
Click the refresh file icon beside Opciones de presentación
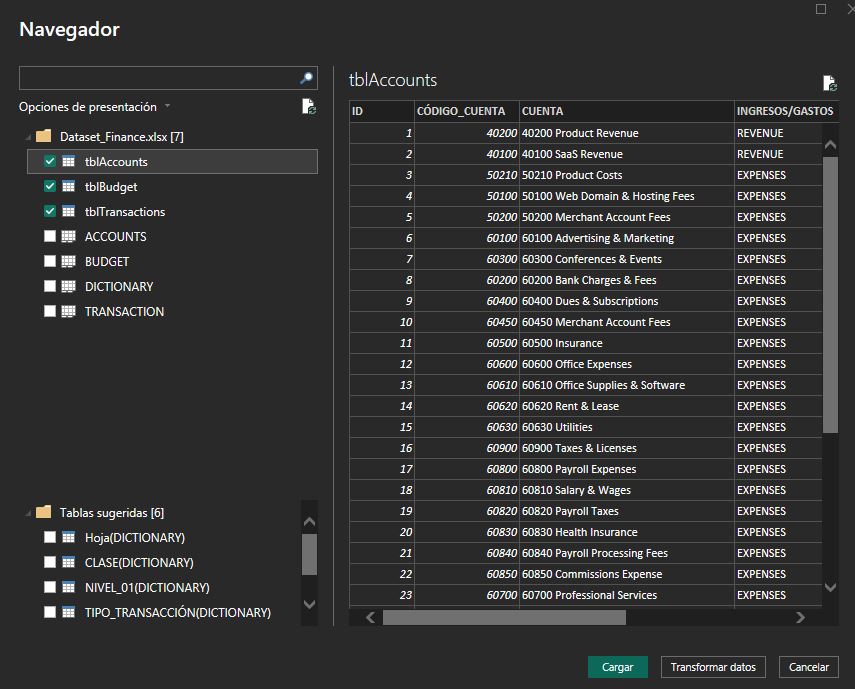point(309,106)
